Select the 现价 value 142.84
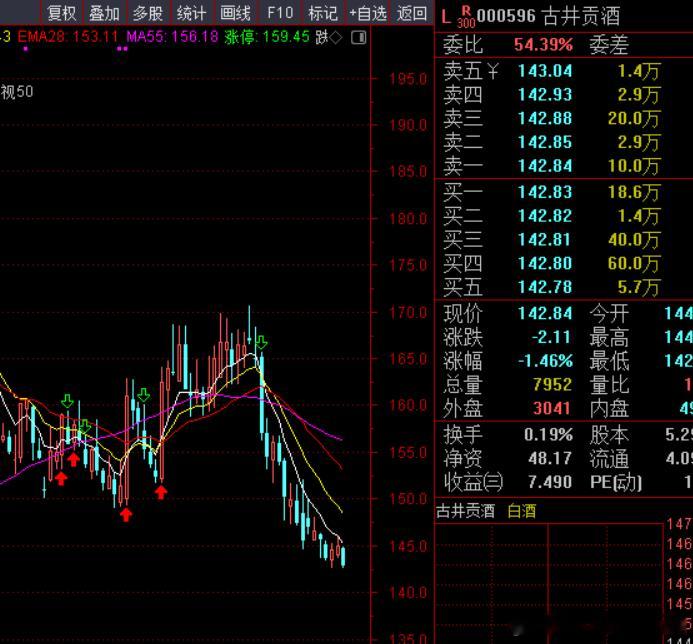 545,314
